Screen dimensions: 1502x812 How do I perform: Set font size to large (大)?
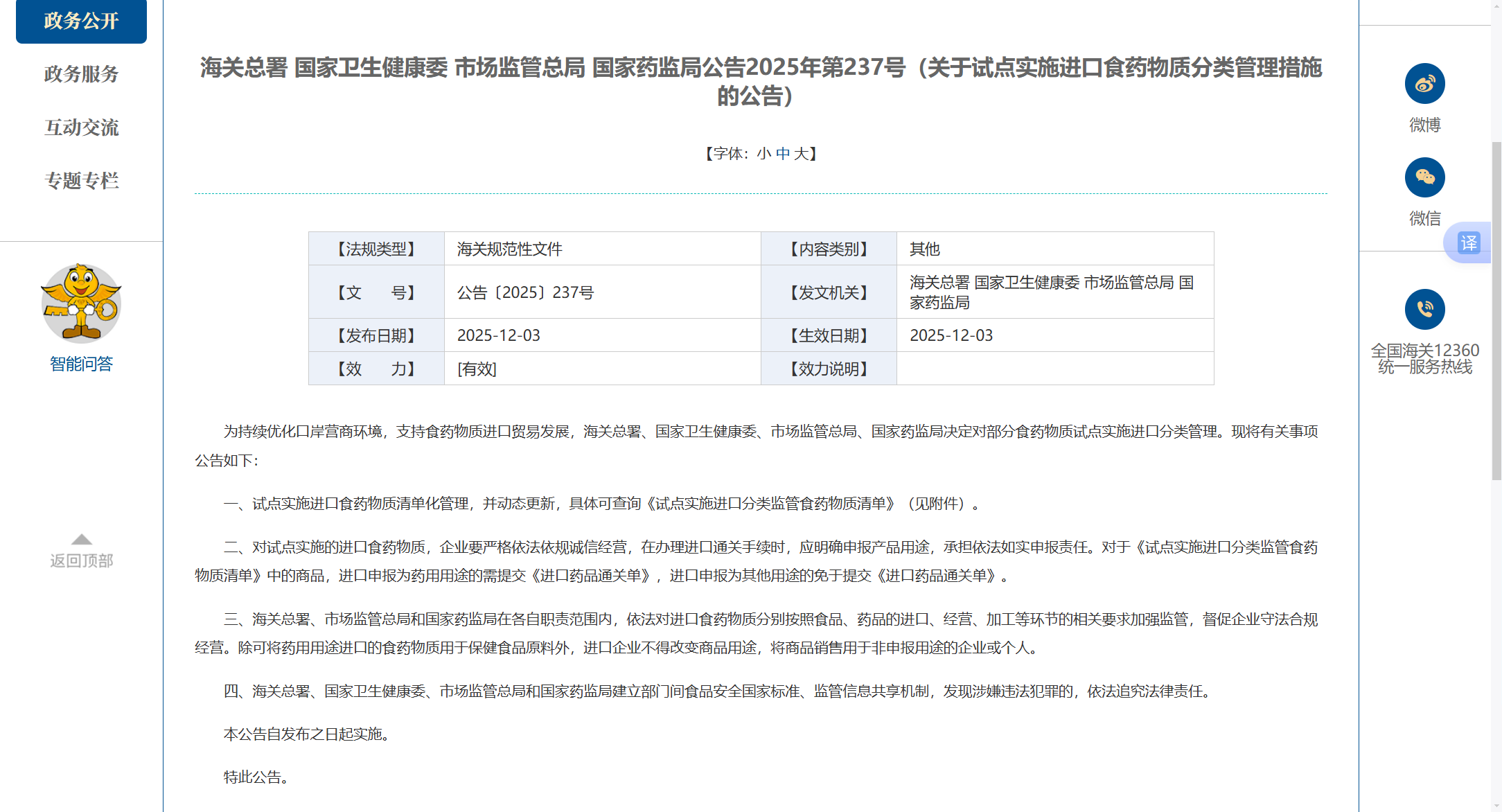800,154
